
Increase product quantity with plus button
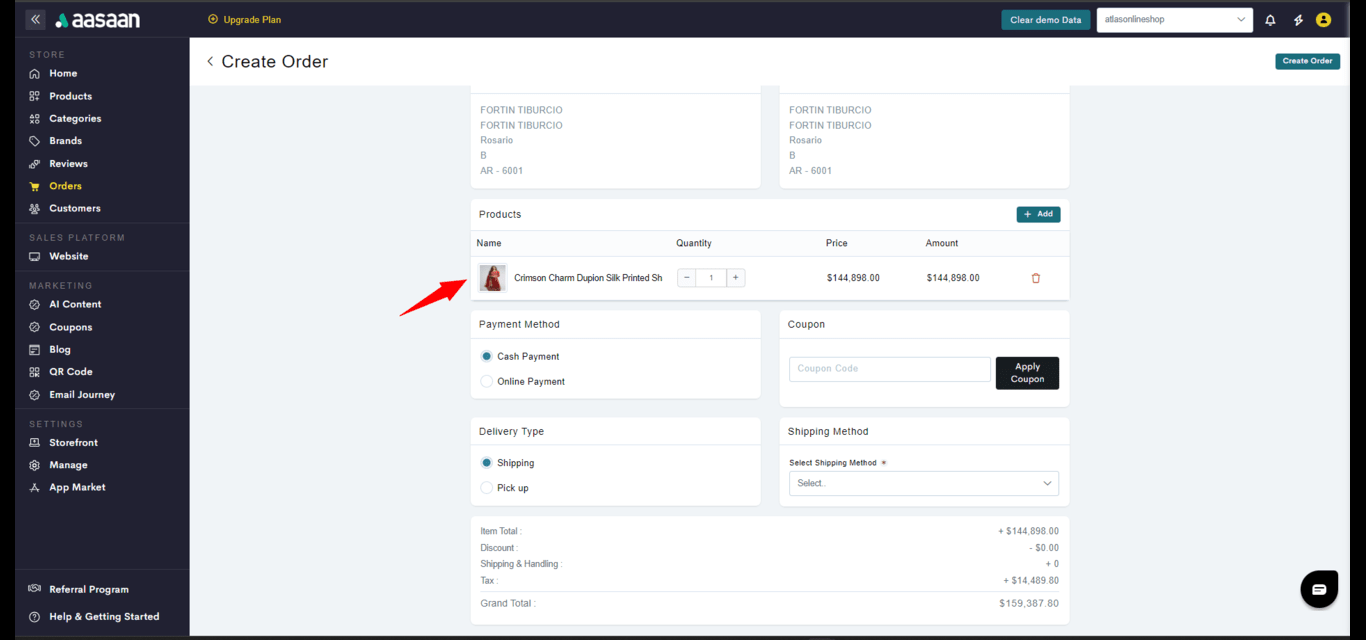coord(735,278)
